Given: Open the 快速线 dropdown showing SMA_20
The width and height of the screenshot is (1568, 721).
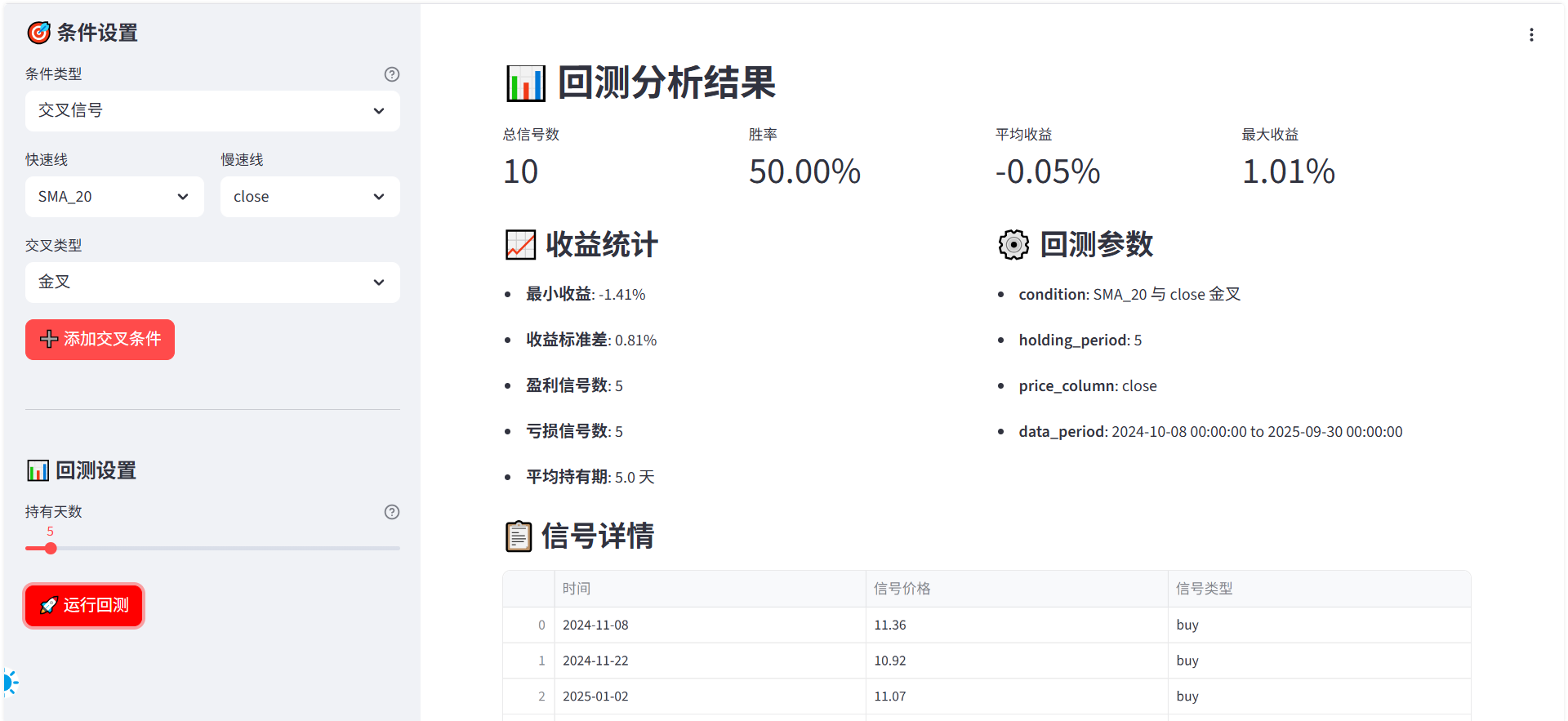Looking at the screenshot, I should click(x=114, y=197).
